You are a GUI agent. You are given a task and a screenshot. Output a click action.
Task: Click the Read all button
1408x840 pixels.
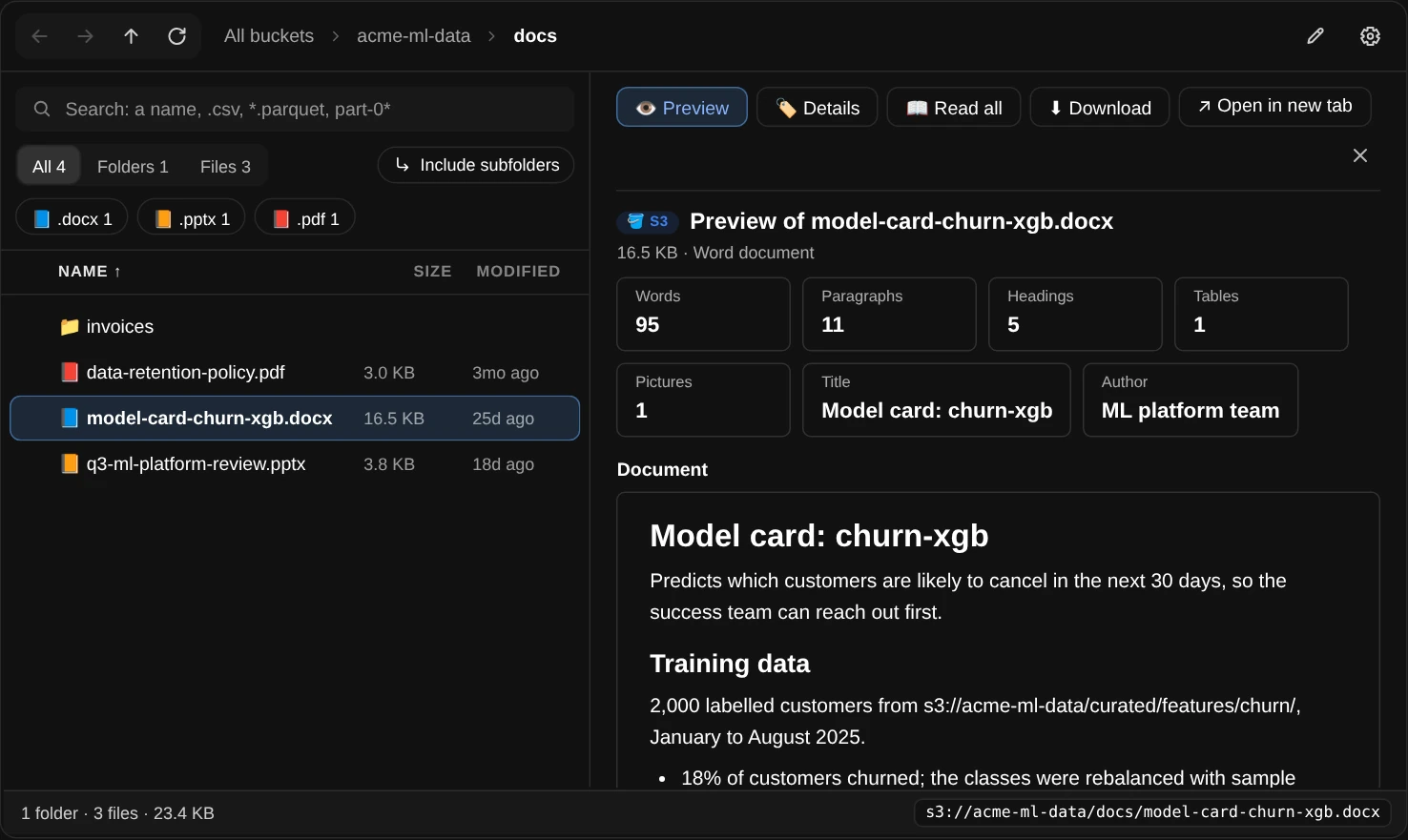coord(954,108)
